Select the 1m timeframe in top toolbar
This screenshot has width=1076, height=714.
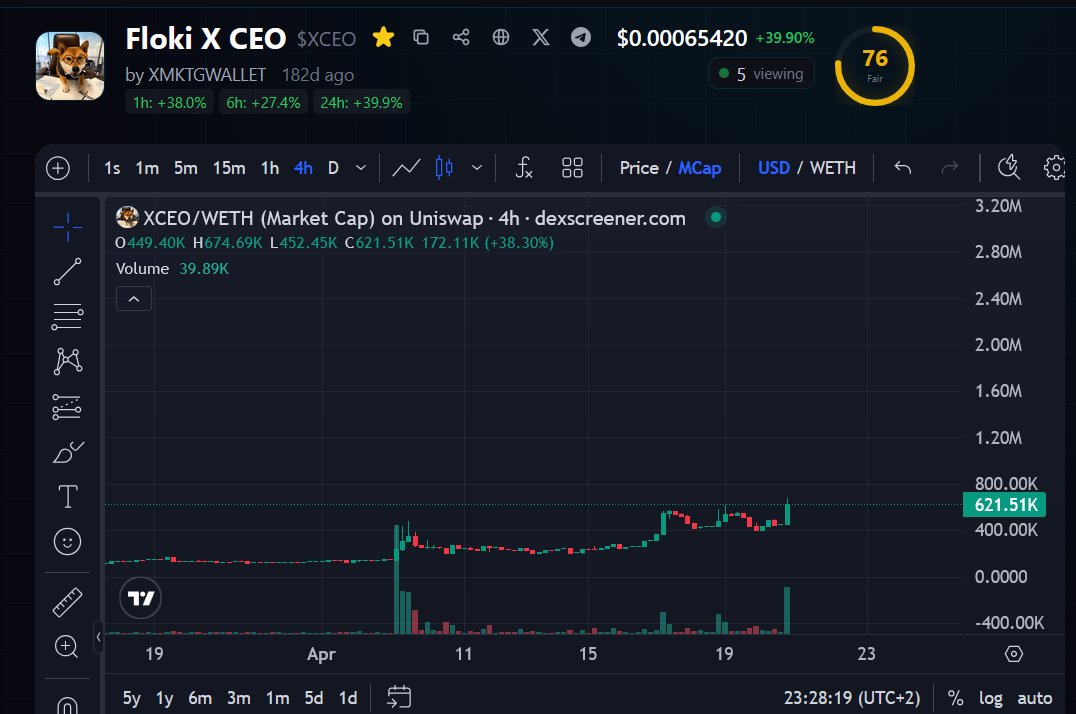point(147,168)
